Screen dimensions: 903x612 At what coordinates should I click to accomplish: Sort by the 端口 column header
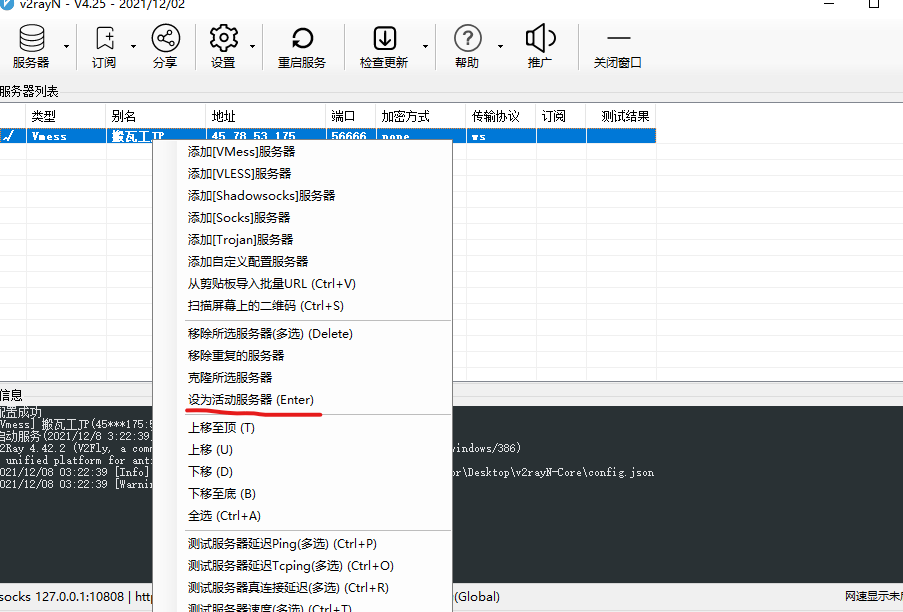coord(351,116)
